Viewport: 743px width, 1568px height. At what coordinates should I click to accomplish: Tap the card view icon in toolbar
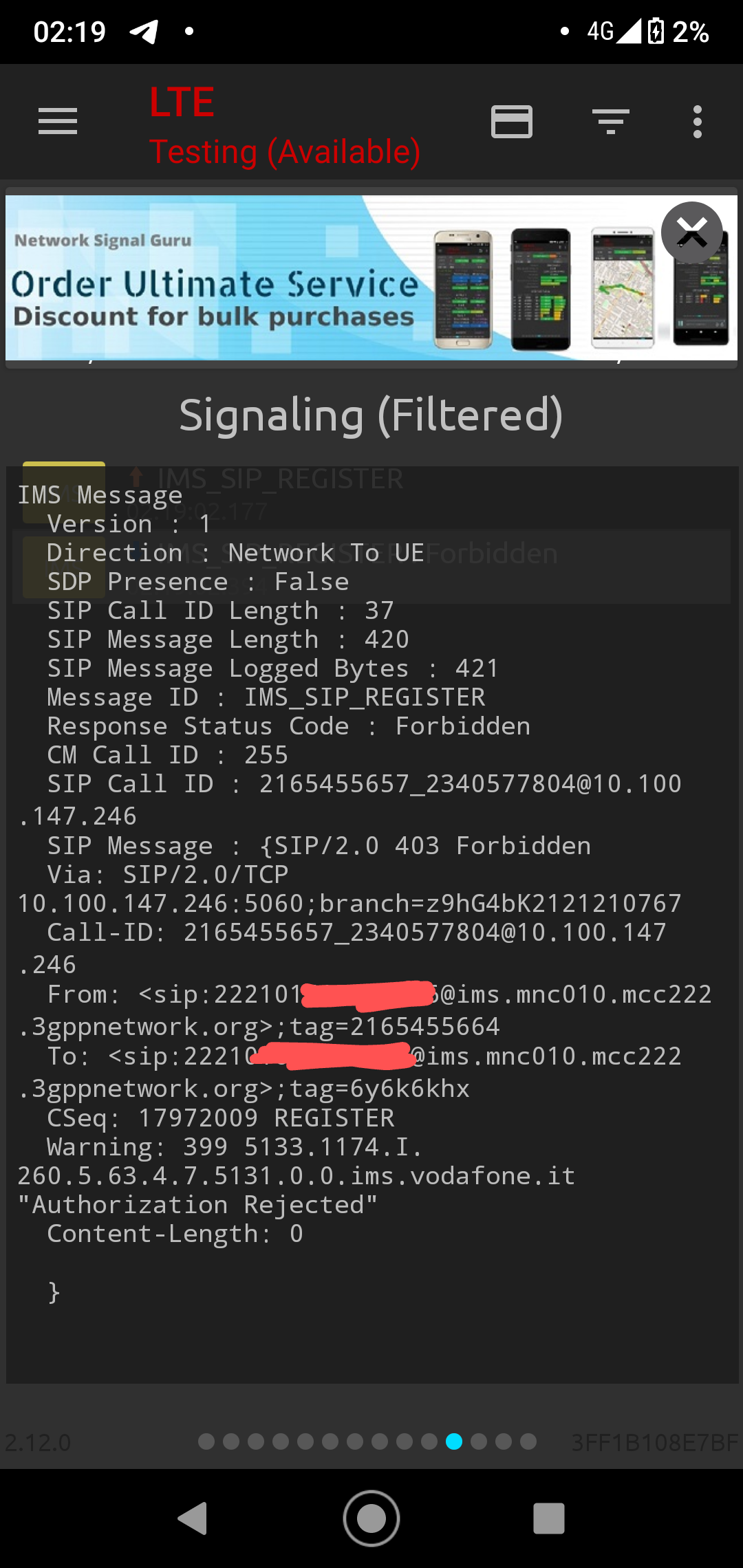point(511,122)
